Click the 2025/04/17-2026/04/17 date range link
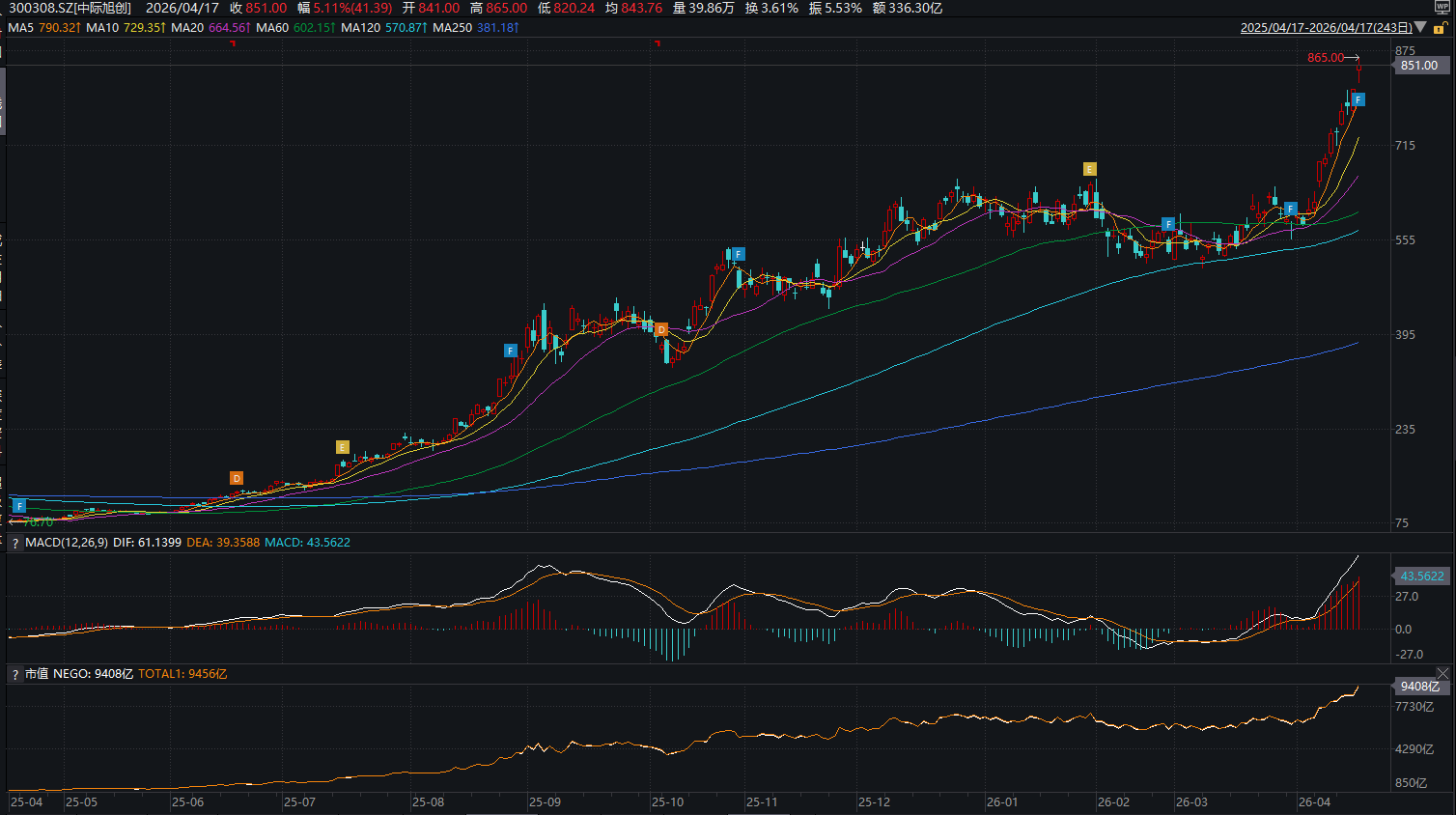This screenshot has width=1456, height=815. click(x=1326, y=28)
